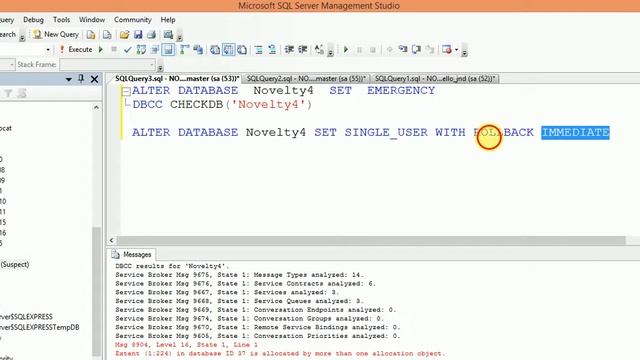Click the Open File folder icon
The image size is (640, 360).
click(124, 35)
